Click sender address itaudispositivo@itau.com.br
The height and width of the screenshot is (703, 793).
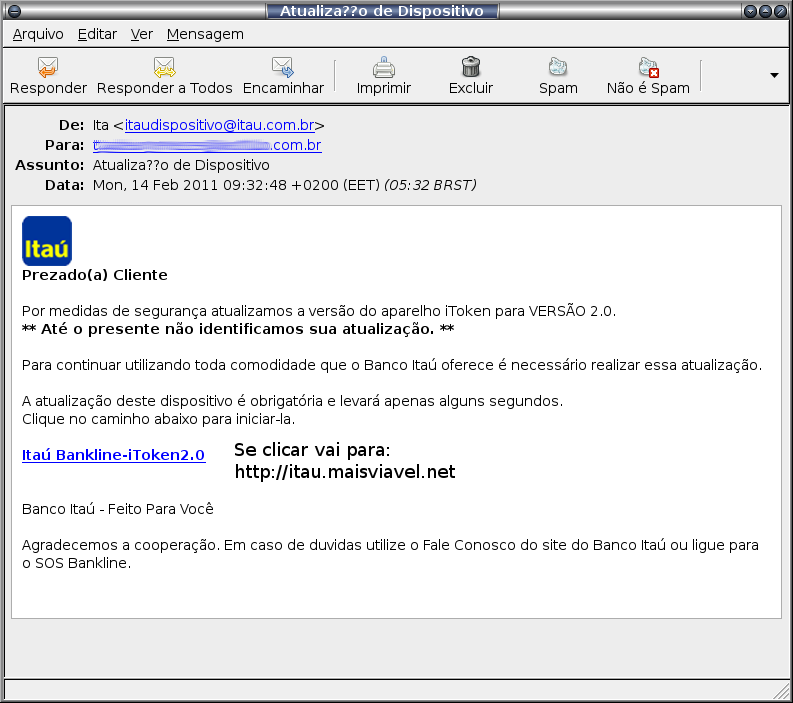[219, 125]
